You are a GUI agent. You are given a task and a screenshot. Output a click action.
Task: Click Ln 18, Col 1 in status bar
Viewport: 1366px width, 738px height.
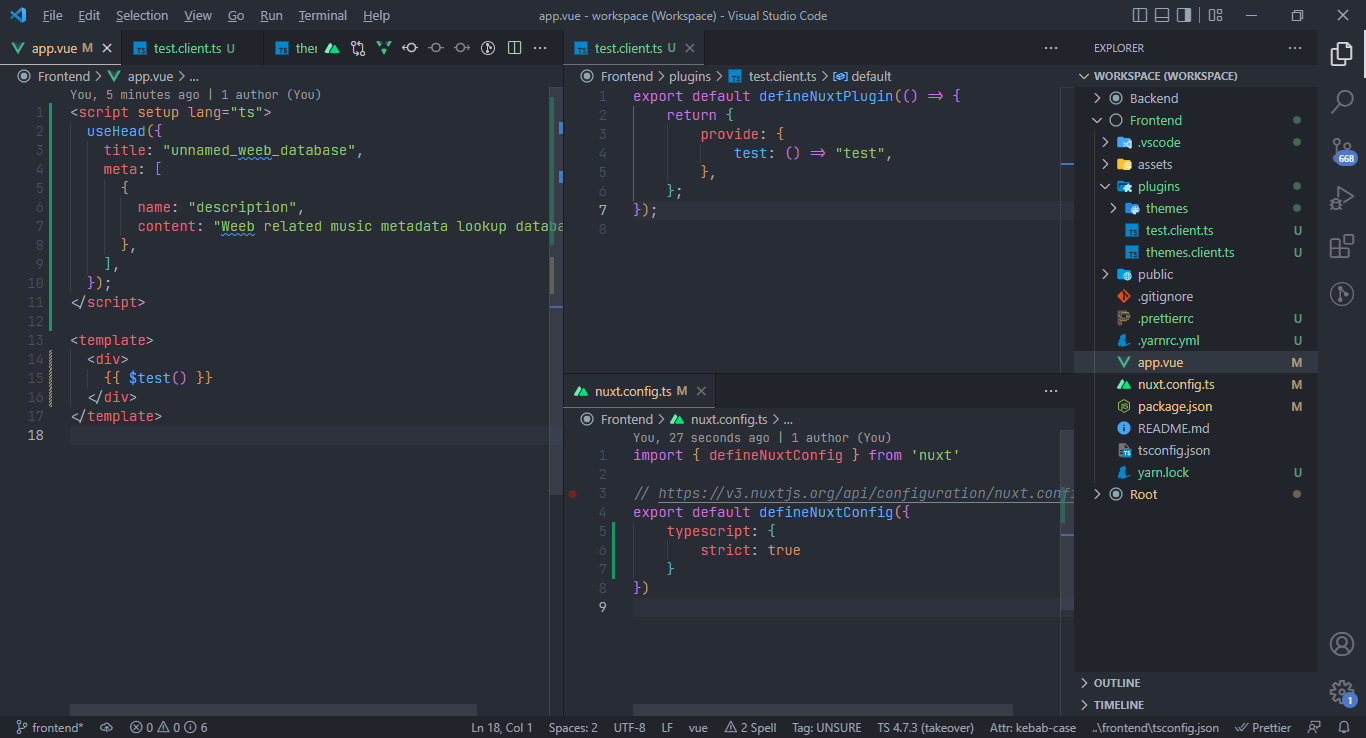coord(502,728)
